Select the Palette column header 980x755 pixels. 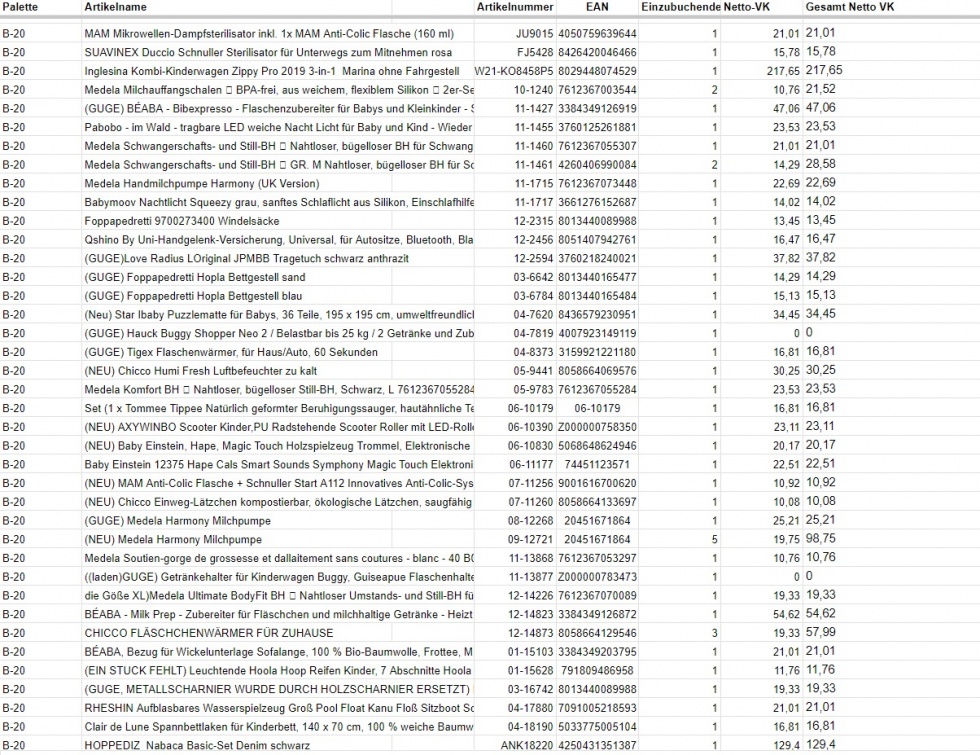click(20, 8)
